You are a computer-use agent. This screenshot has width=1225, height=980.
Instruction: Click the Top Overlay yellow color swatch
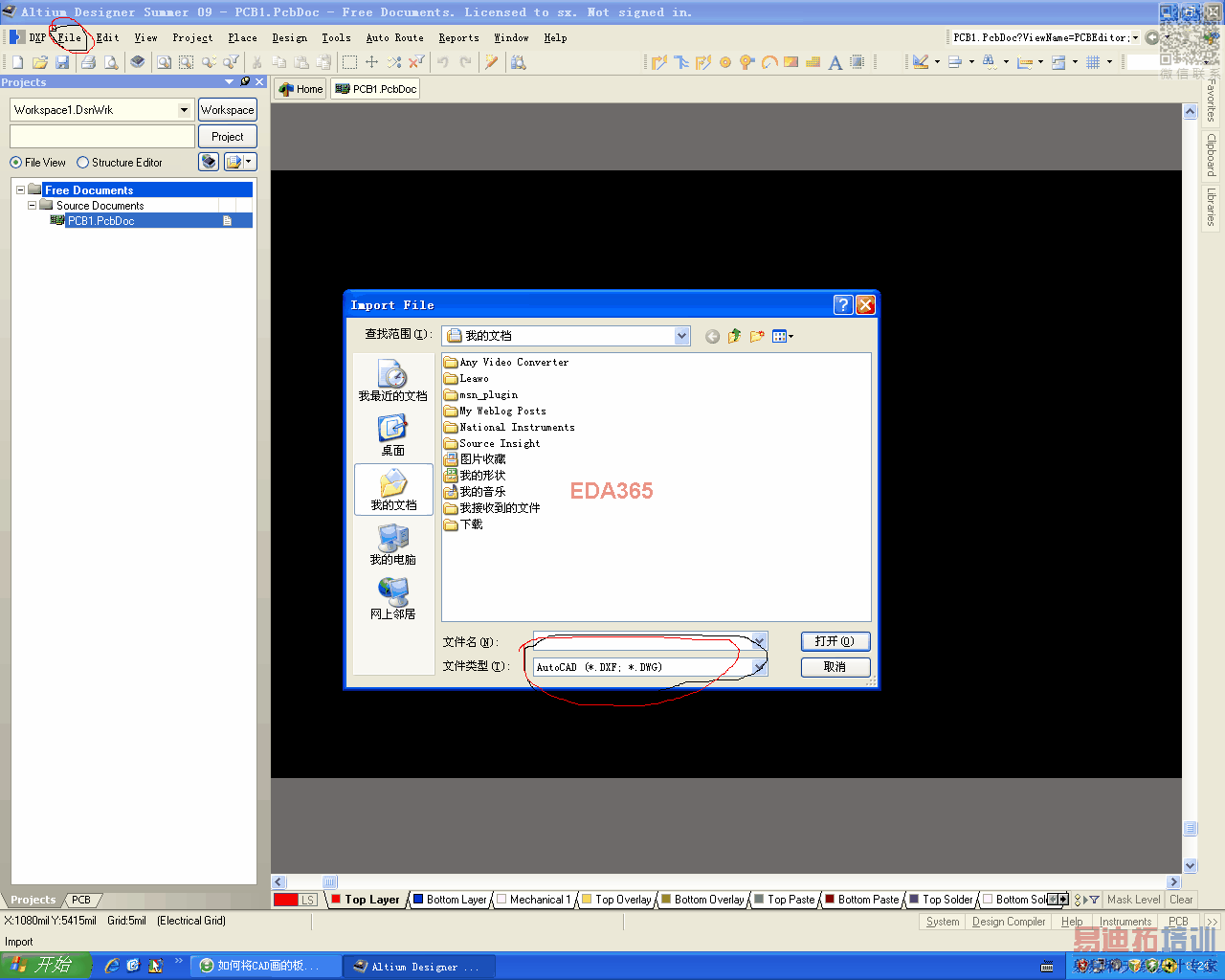click(588, 900)
